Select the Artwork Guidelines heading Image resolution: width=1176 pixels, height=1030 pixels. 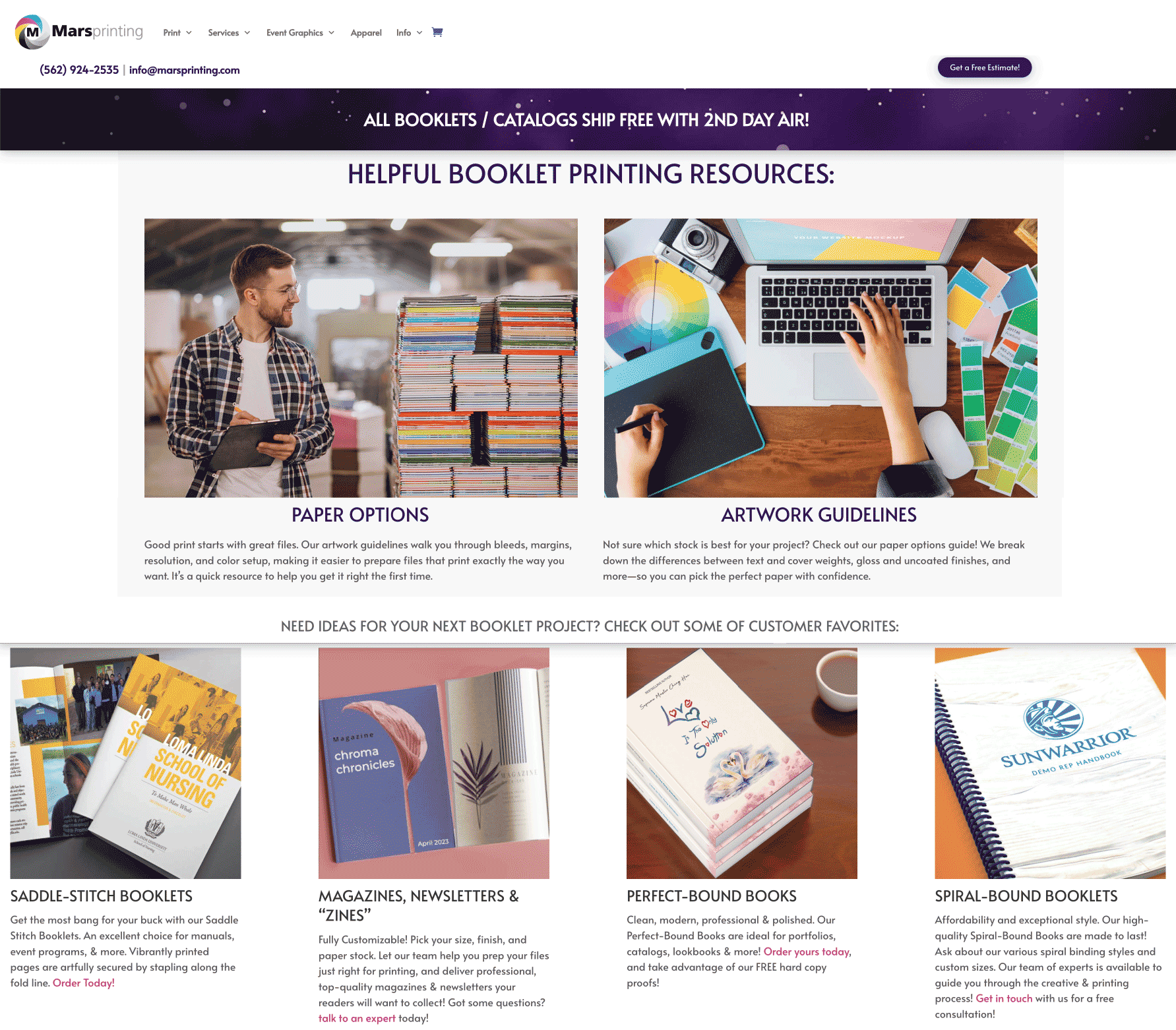[819, 515]
